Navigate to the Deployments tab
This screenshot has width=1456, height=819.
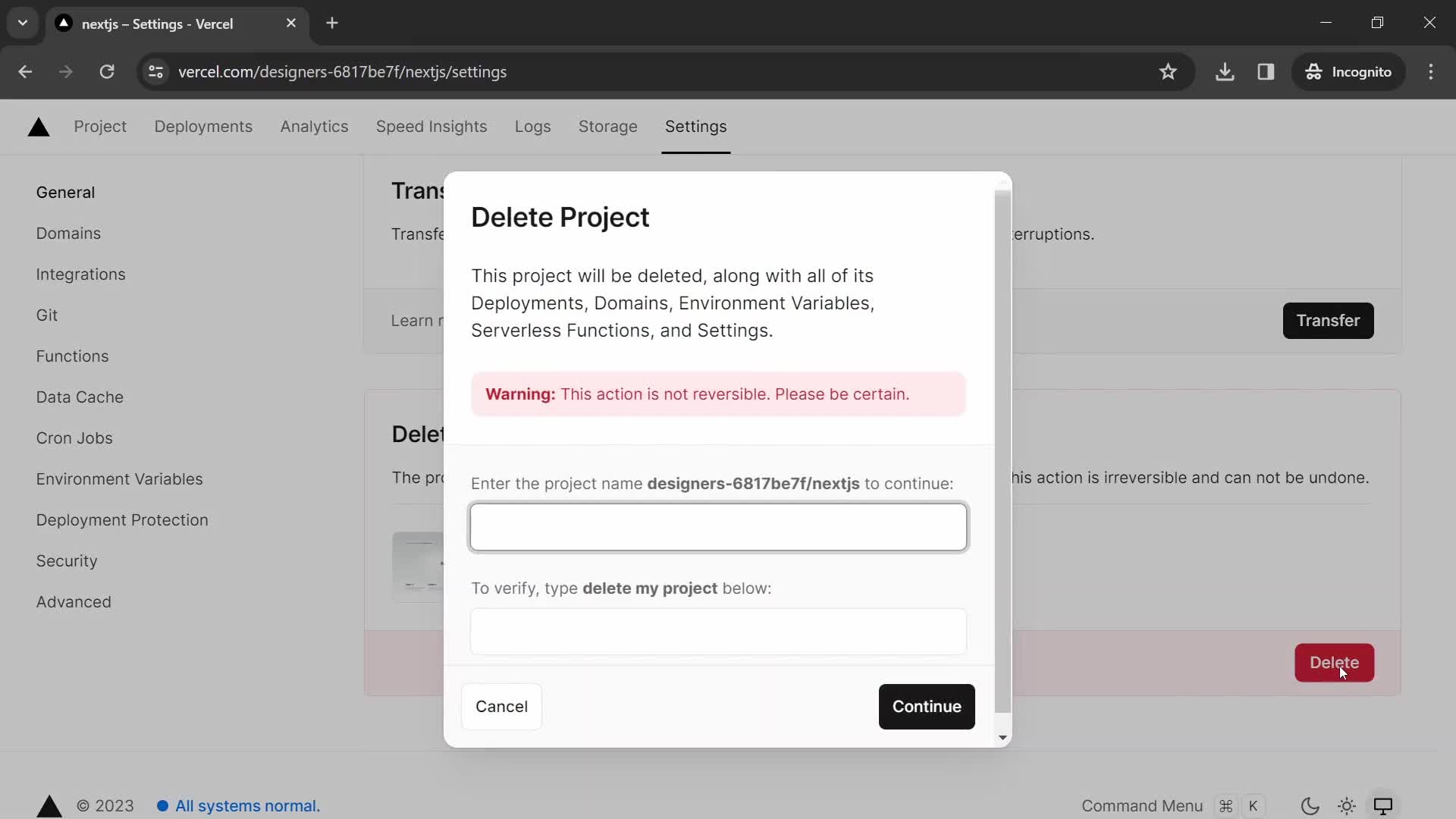[x=204, y=126]
